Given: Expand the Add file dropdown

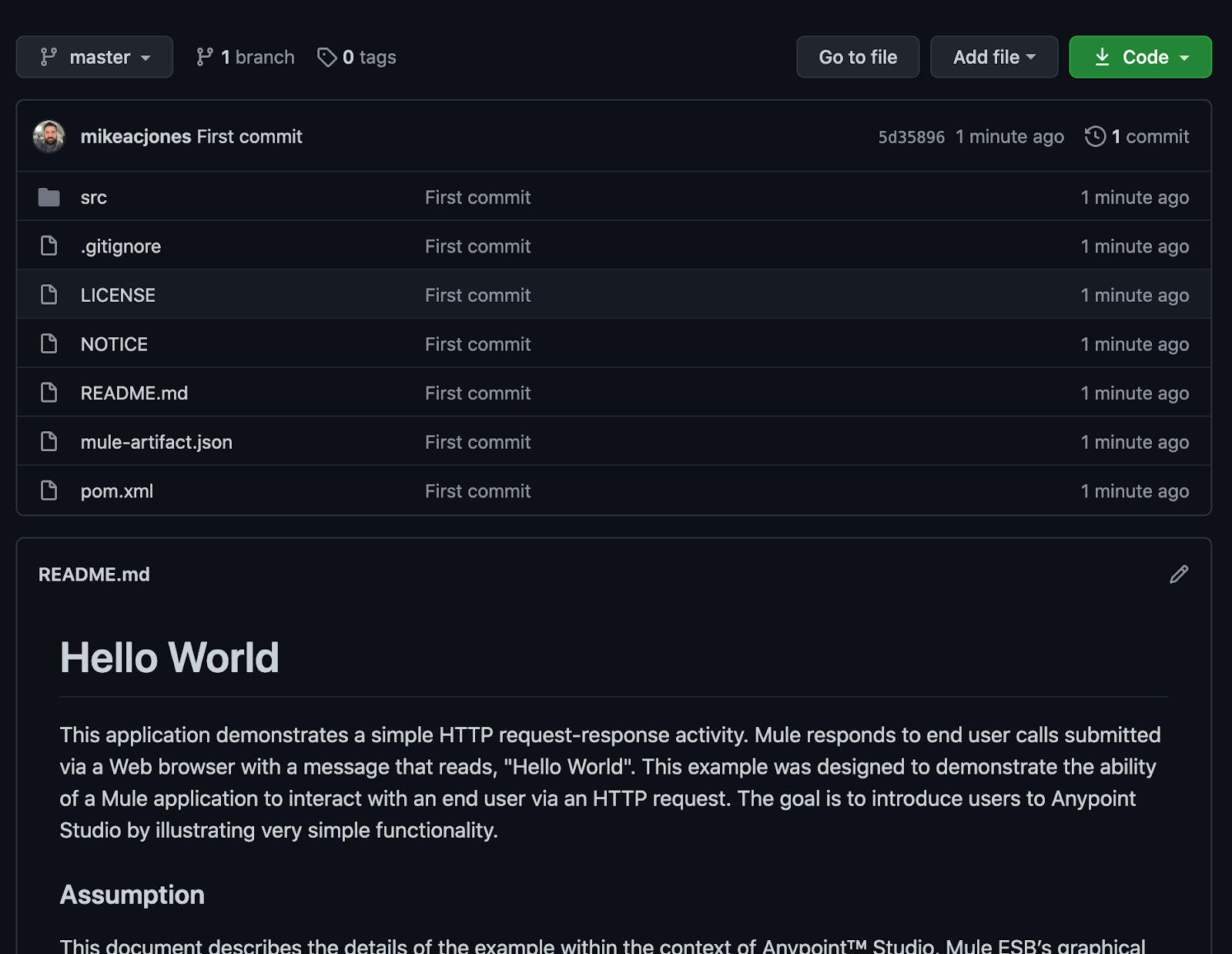Looking at the screenshot, I should coord(993,57).
